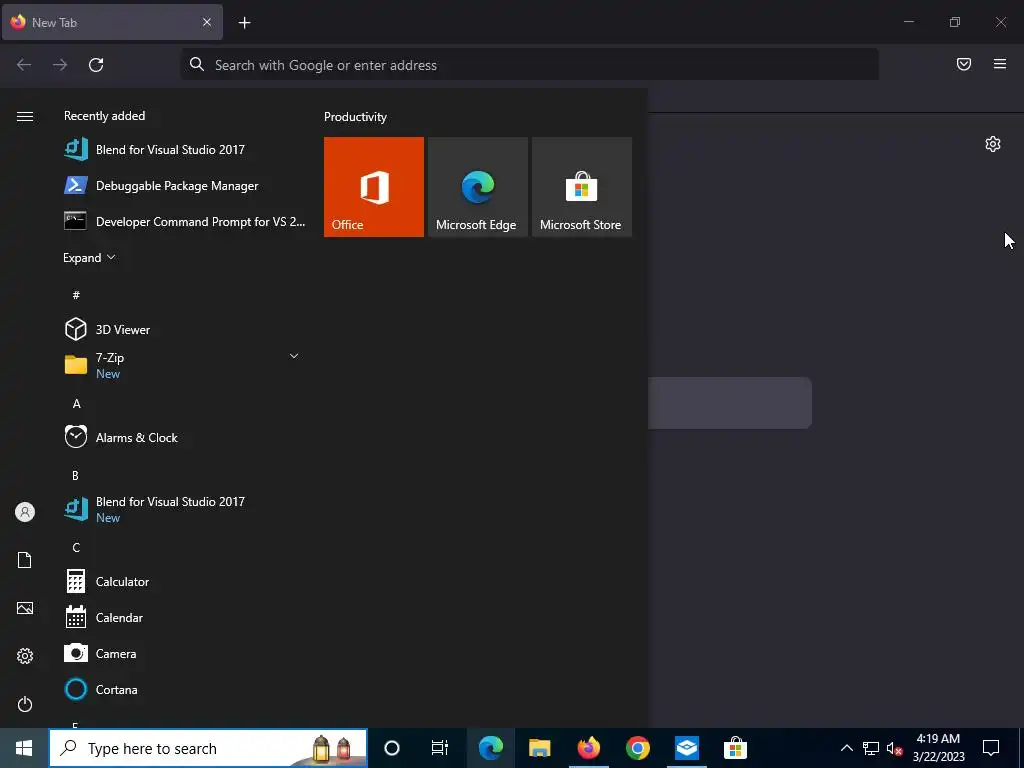
Task: Open the Start menu hamburger navigation icon
Action: 25,116
